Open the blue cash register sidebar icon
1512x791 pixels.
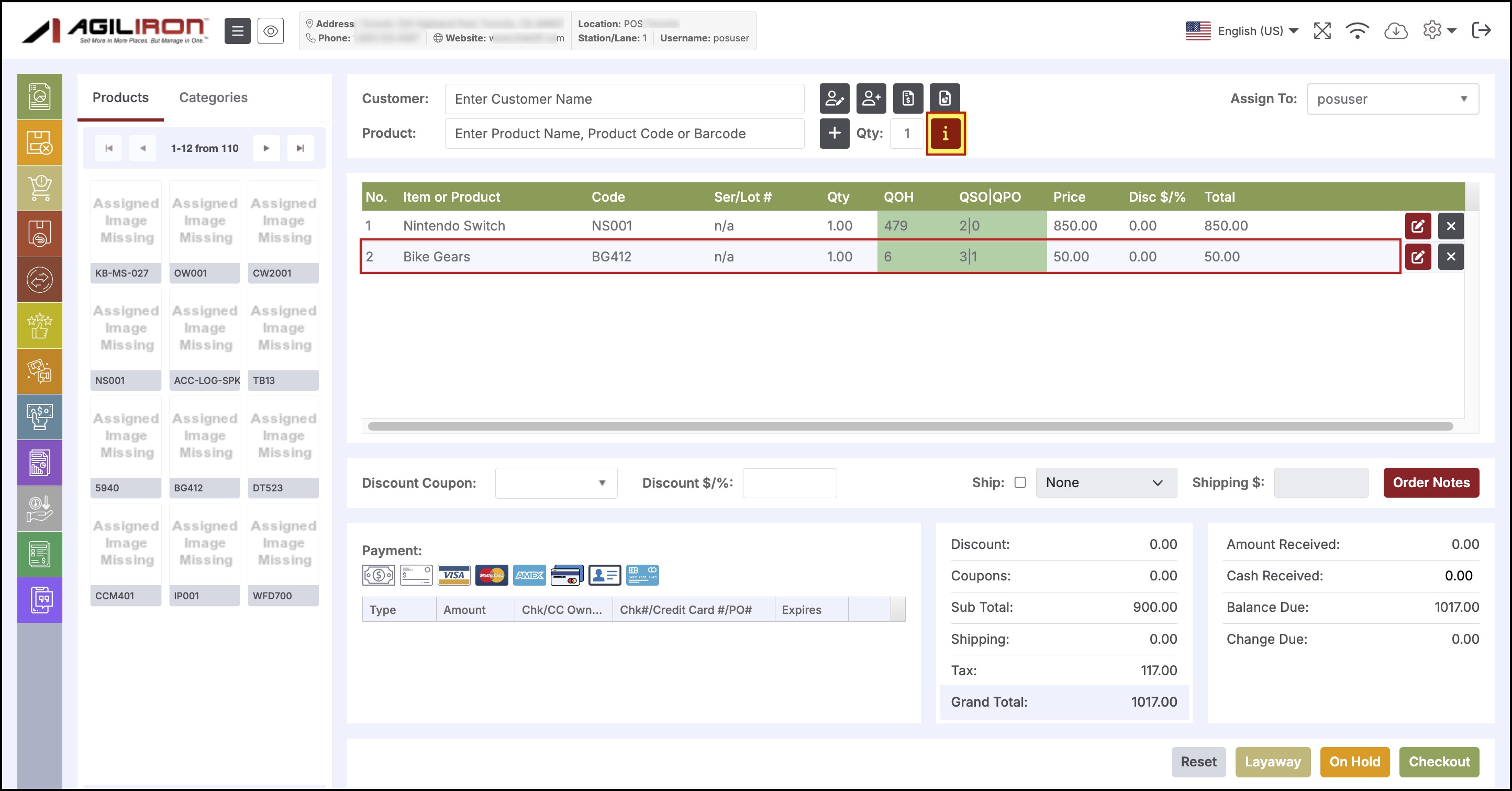point(39,417)
